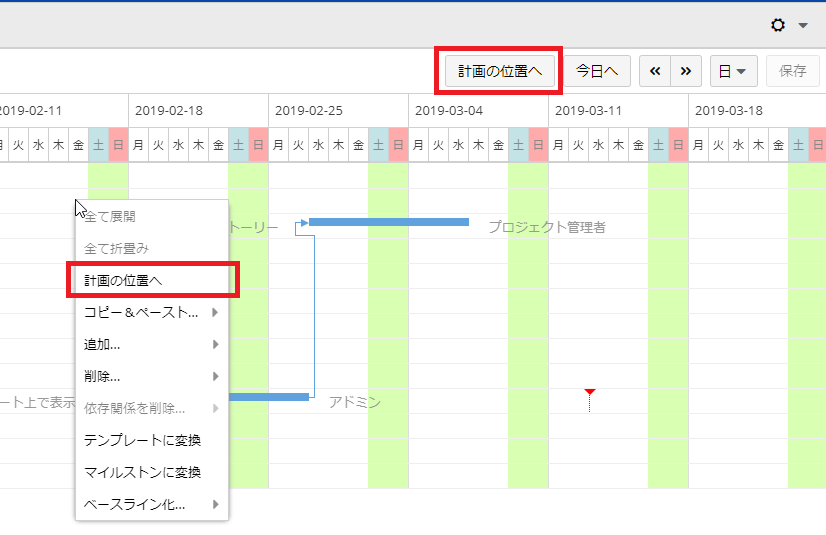
Task: Click submenu arrow next to ベースライン化...
Action: point(215,504)
